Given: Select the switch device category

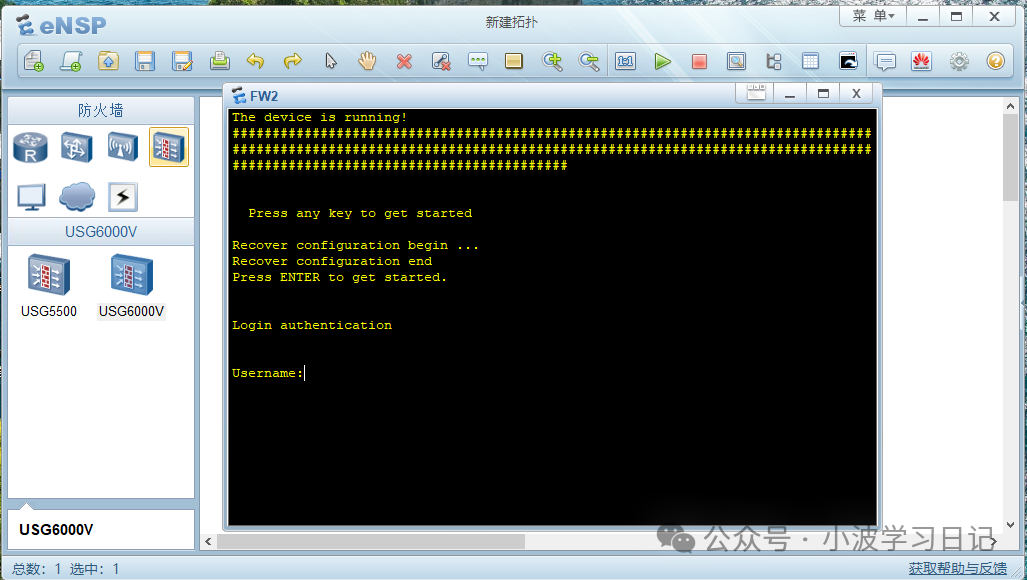Looking at the screenshot, I should point(77,147).
